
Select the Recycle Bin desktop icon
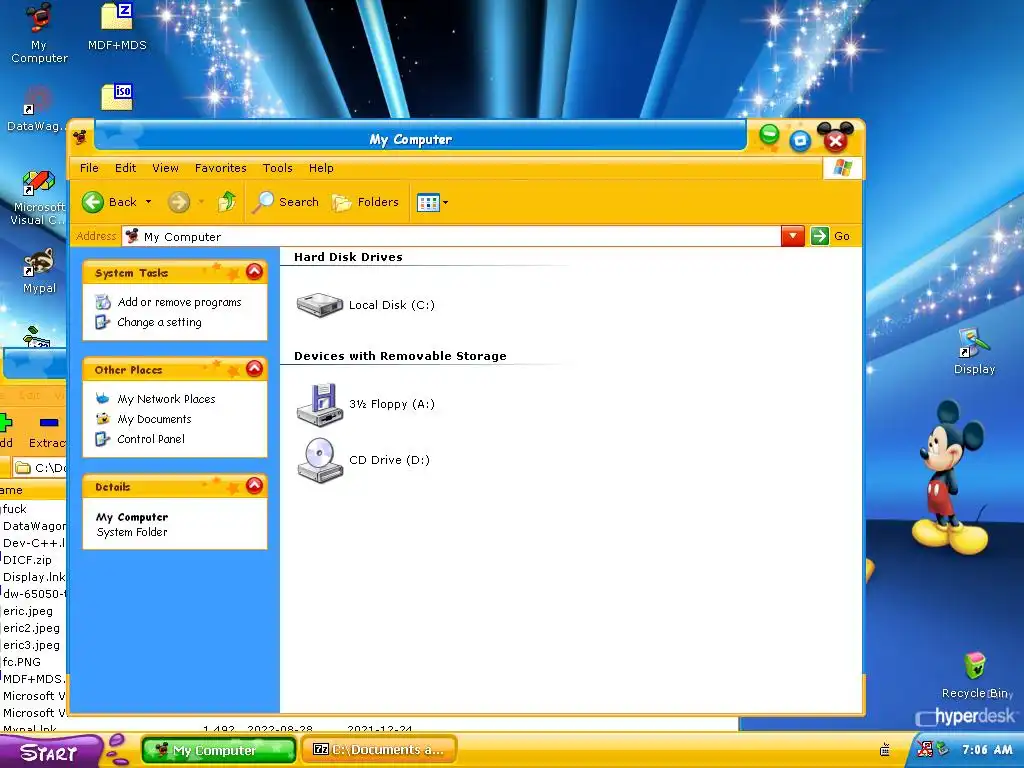(x=976, y=675)
